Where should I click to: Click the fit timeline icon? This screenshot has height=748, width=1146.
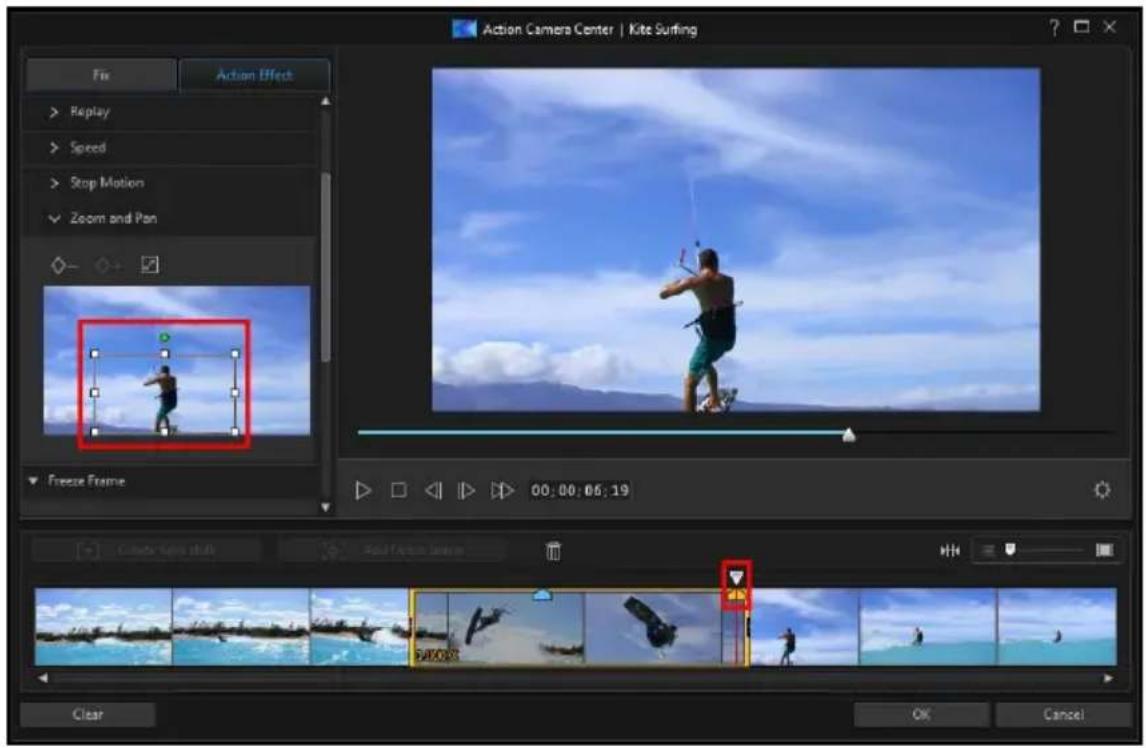pyautogui.click(x=949, y=550)
